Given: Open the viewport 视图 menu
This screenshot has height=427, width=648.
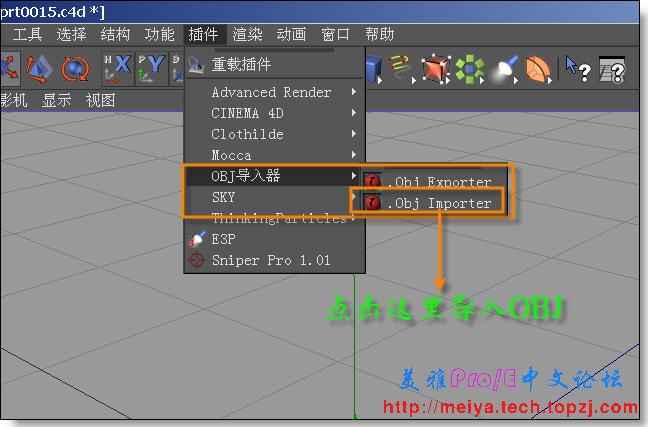Looking at the screenshot, I should pyautogui.click(x=100, y=100).
